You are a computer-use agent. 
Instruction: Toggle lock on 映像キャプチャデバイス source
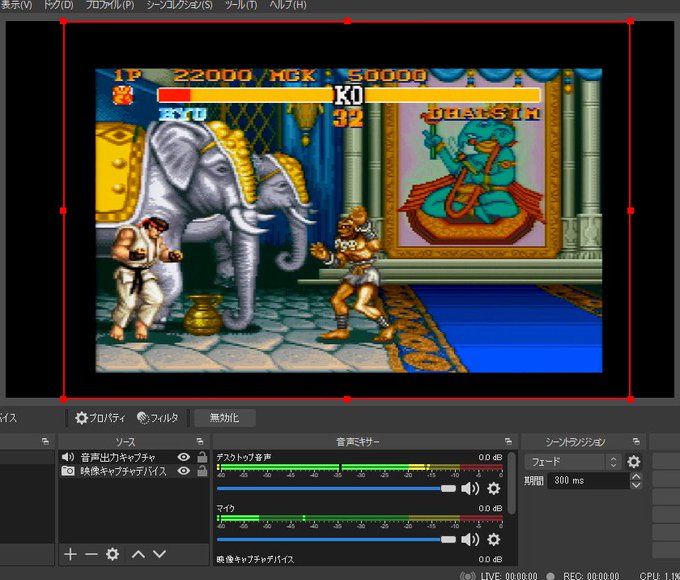coord(202,471)
